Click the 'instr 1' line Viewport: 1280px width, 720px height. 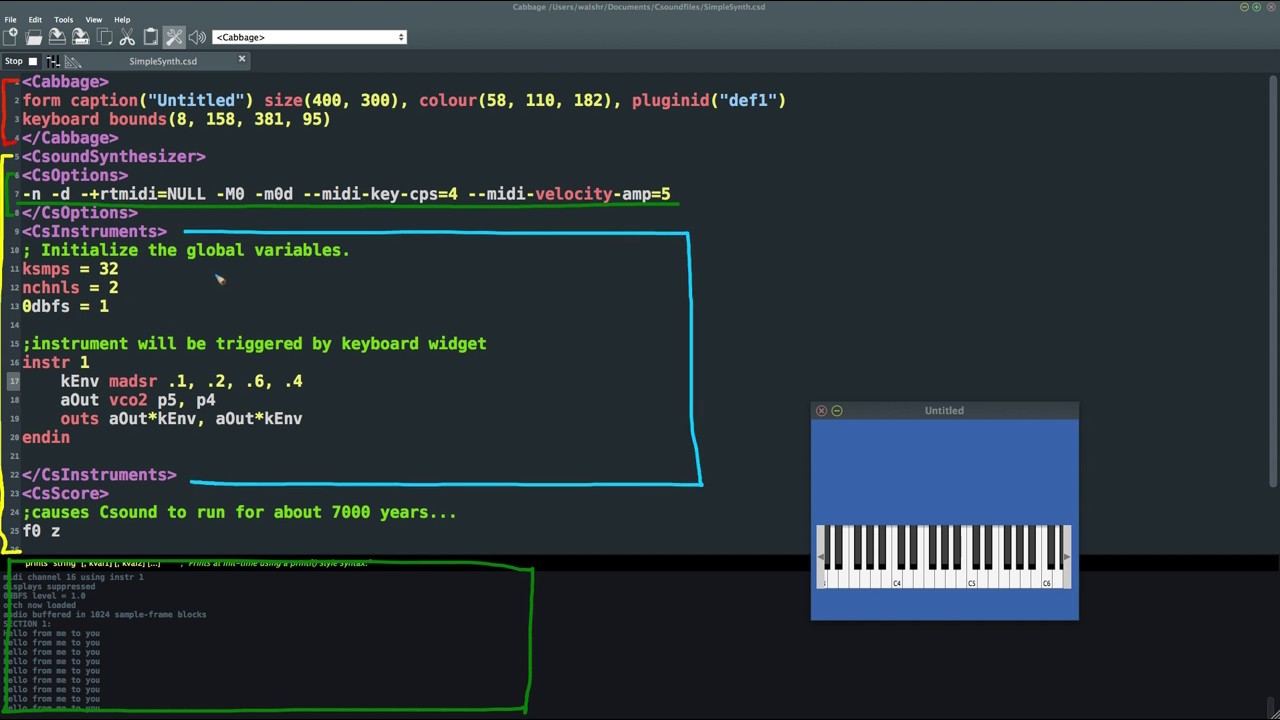point(56,362)
